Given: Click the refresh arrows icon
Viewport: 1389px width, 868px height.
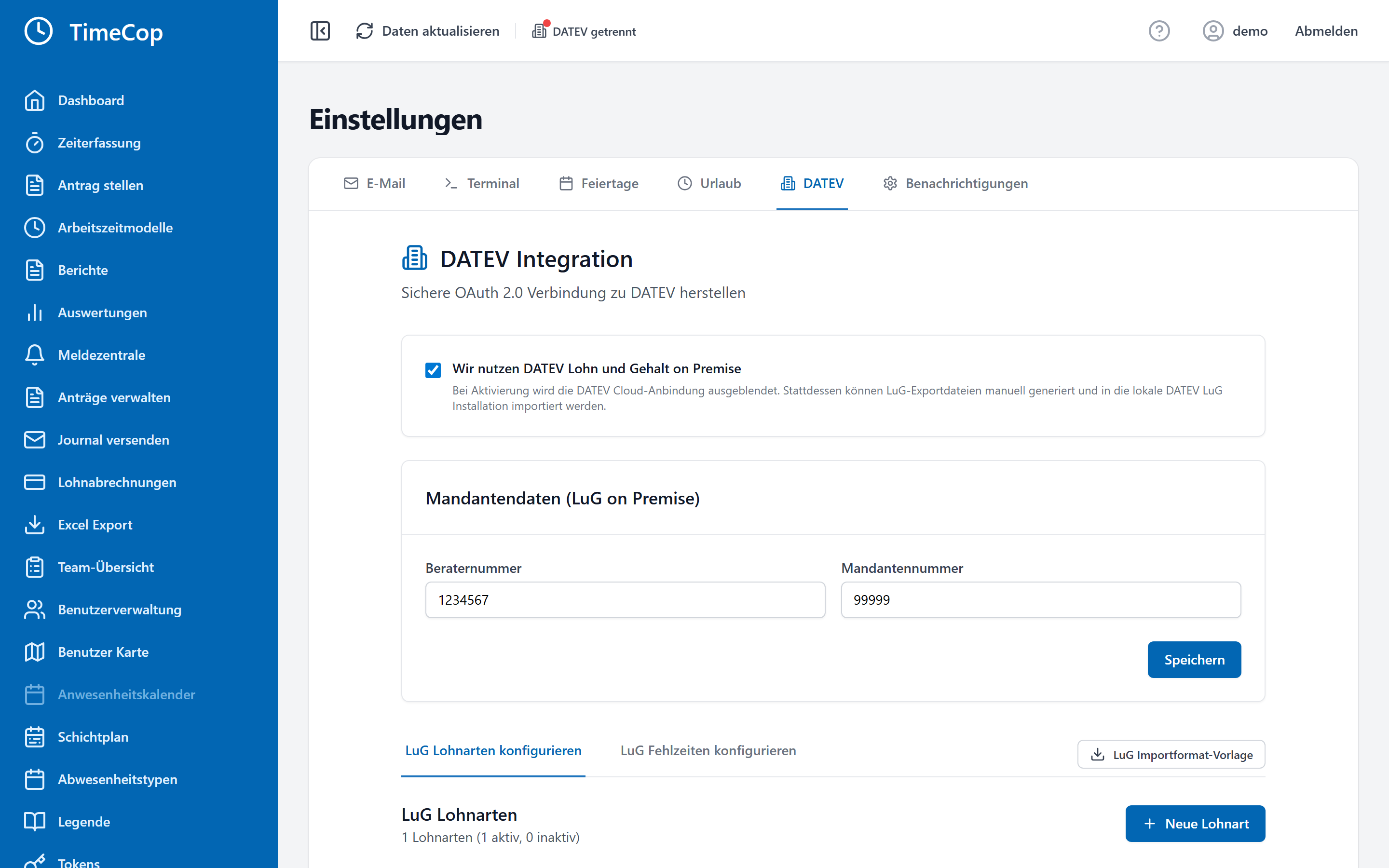Looking at the screenshot, I should 365,31.
